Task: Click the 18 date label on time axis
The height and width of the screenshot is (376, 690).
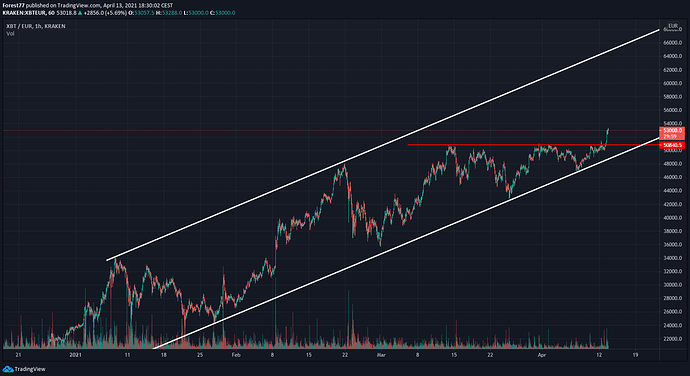Action: 164,355
